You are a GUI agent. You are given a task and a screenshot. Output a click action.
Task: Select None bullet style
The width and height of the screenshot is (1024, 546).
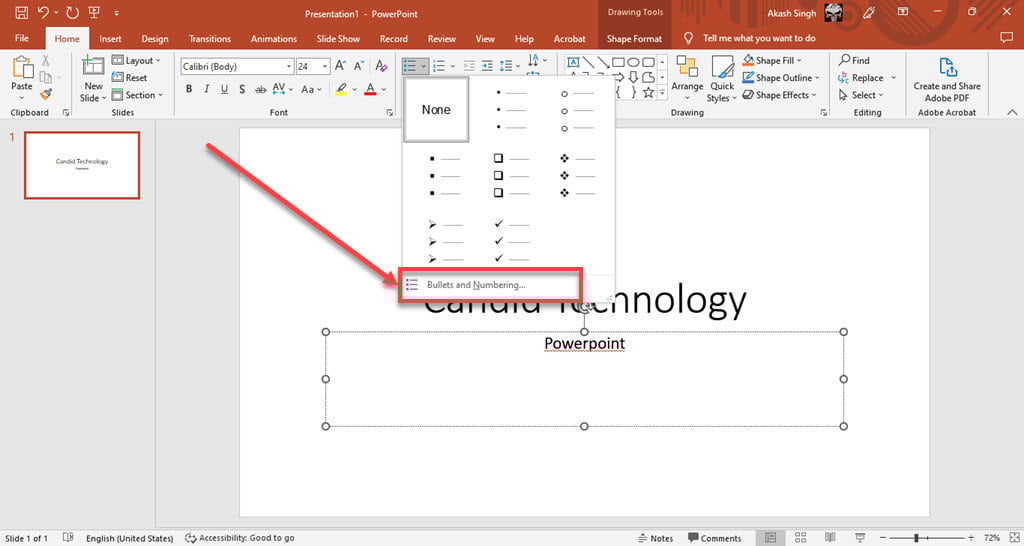point(436,110)
